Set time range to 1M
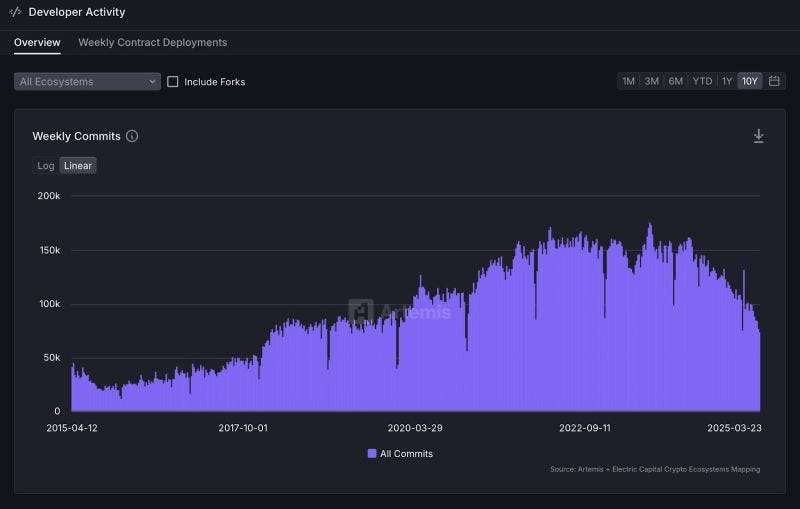Screen dimensions: 800x509 628,81
